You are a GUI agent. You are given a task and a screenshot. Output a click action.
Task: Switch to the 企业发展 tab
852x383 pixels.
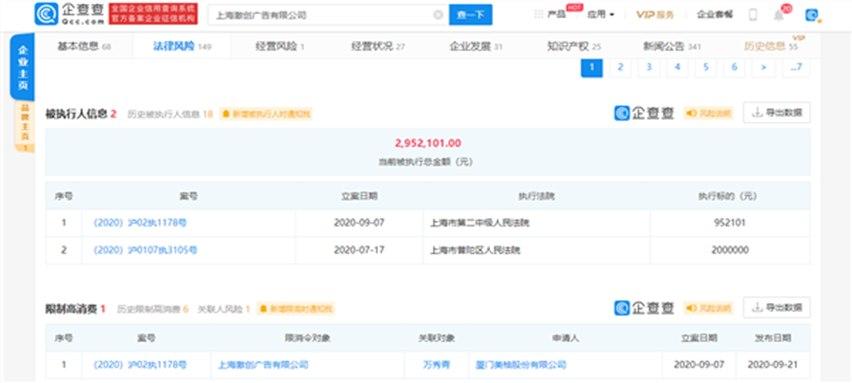point(476,47)
